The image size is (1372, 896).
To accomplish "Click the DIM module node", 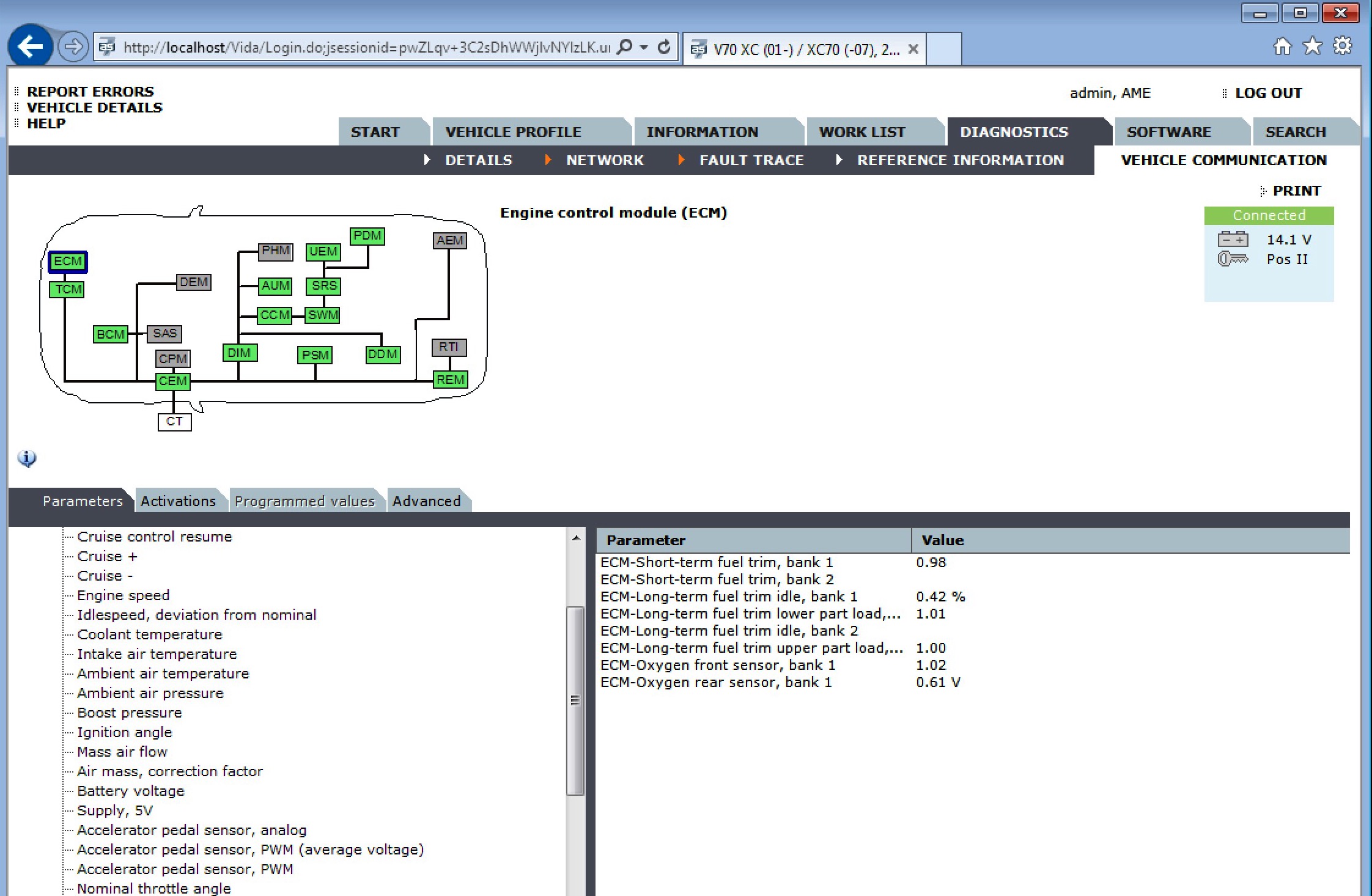I will point(239,353).
